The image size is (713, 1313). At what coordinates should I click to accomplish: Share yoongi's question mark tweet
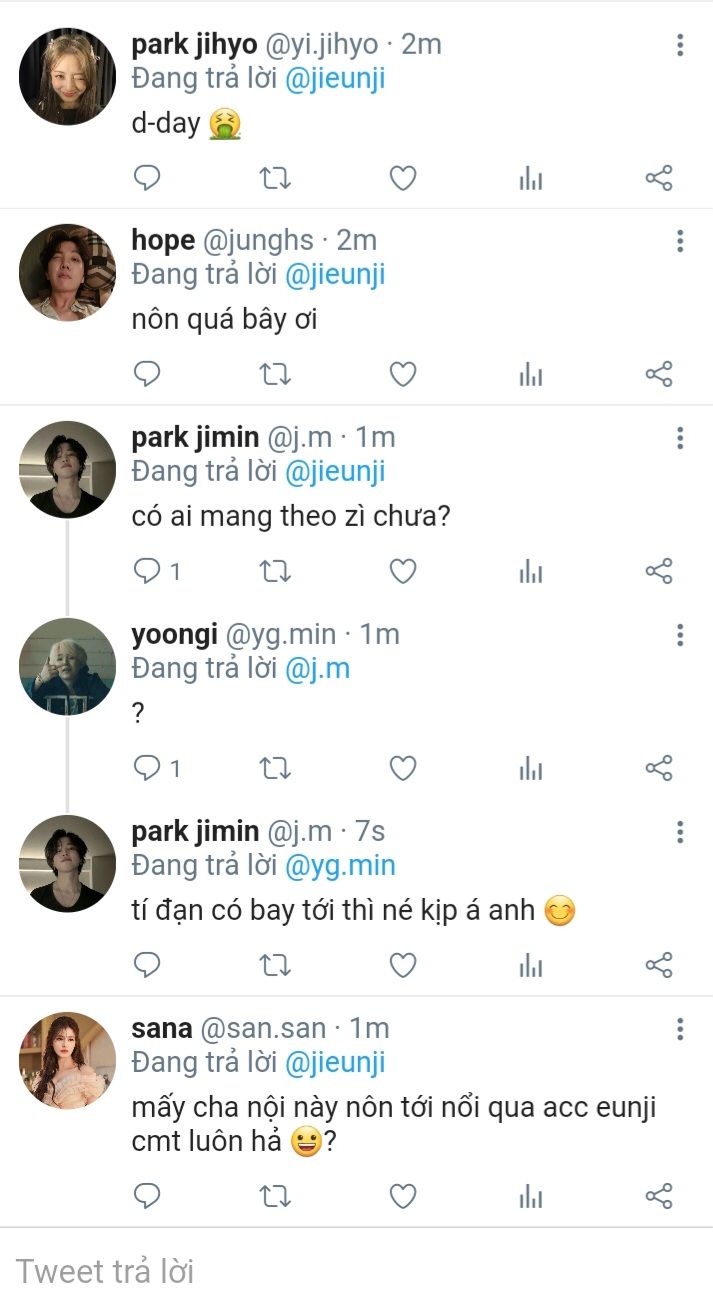click(x=658, y=768)
